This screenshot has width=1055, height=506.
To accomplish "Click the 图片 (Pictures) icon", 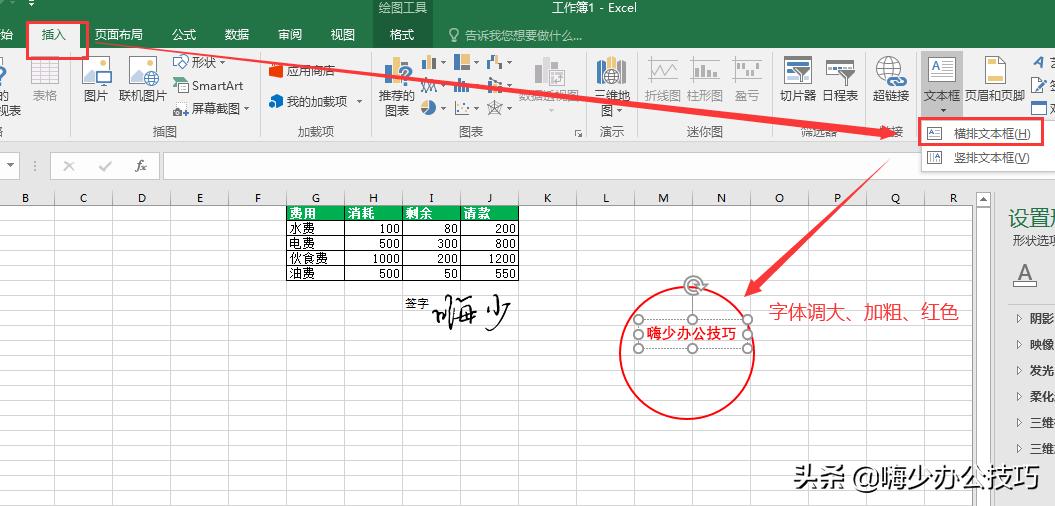I will click(96, 79).
